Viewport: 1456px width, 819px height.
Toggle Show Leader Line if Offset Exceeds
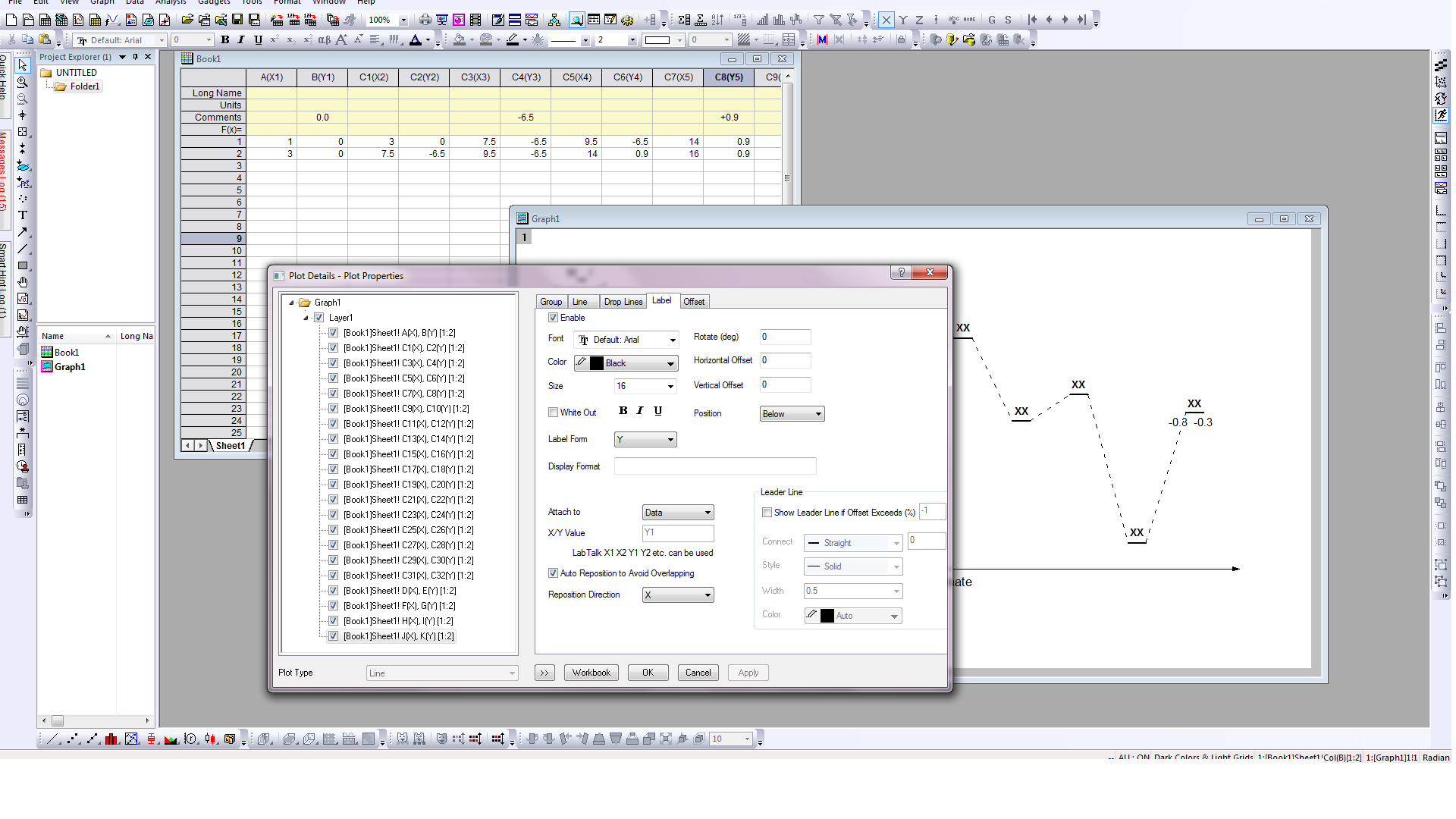[767, 513]
